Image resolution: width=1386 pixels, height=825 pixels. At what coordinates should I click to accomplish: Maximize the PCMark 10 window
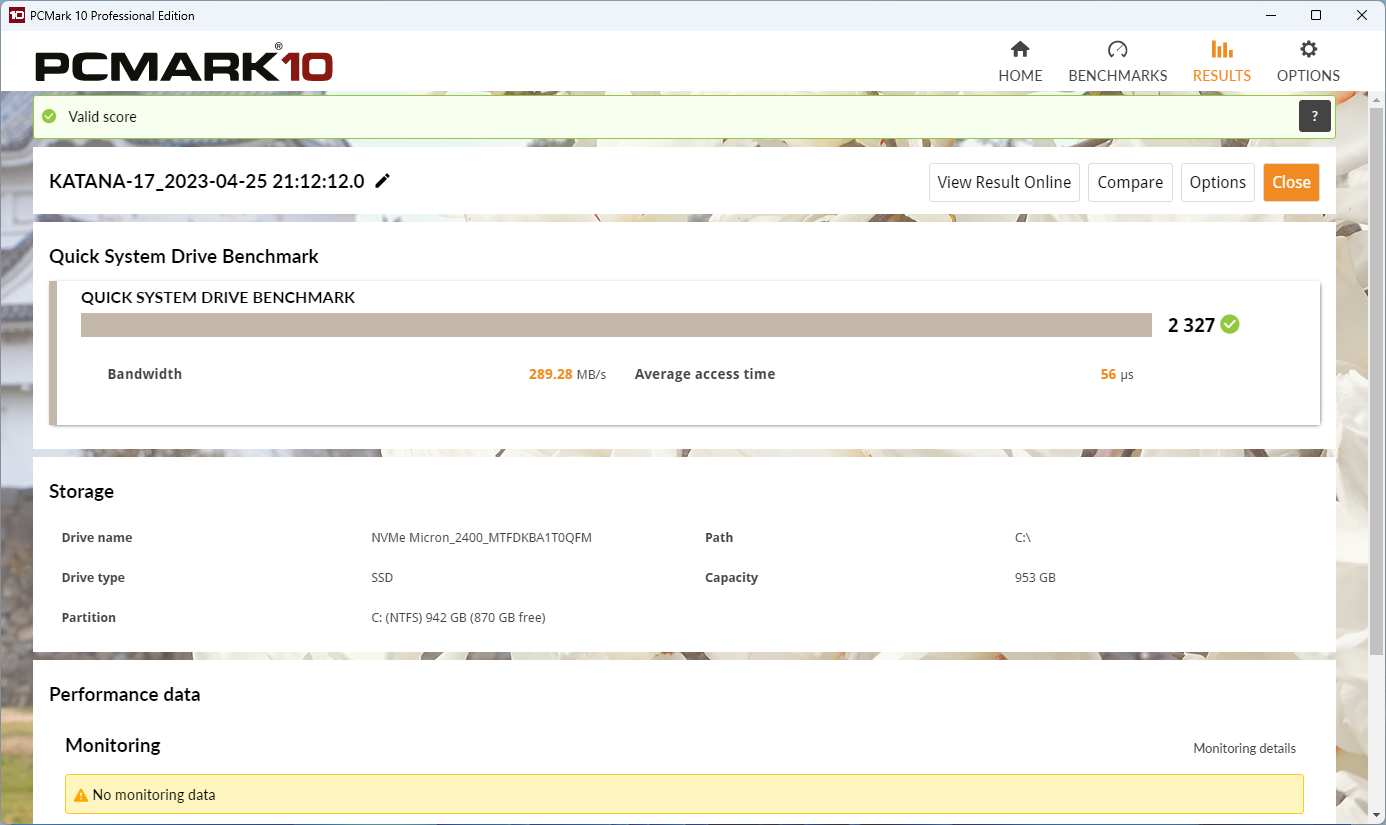click(1316, 15)
